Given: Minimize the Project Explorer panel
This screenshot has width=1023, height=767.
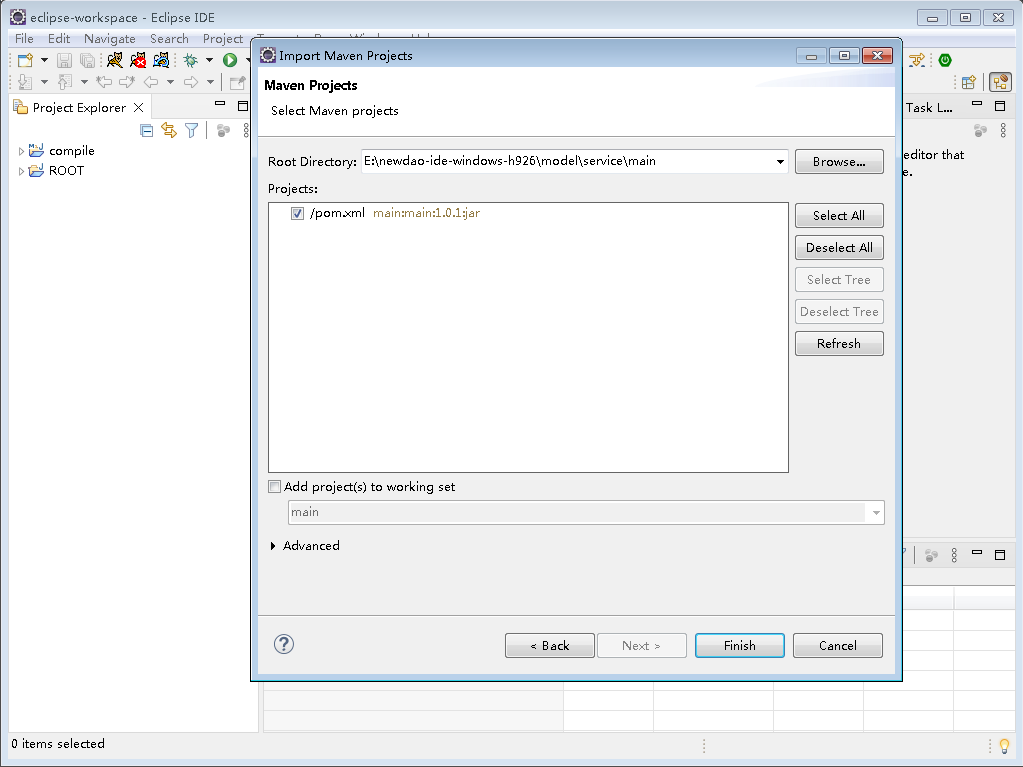Looking at the screenshot, I should click(220, 104).
